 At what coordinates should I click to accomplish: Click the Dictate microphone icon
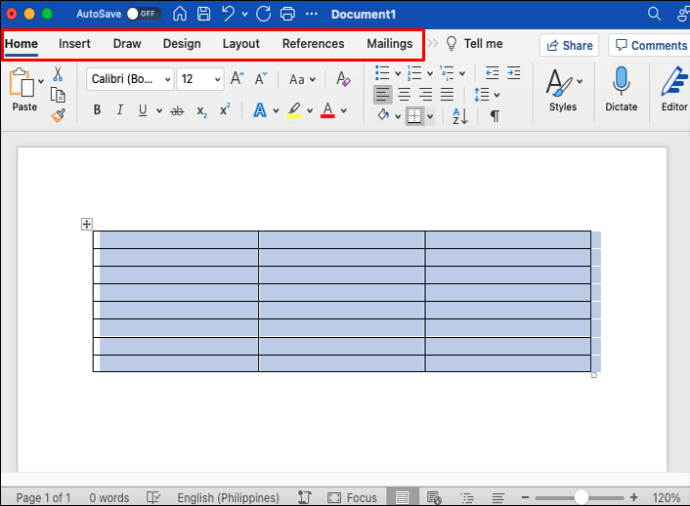pyautogui.click(x=621, y=88)
